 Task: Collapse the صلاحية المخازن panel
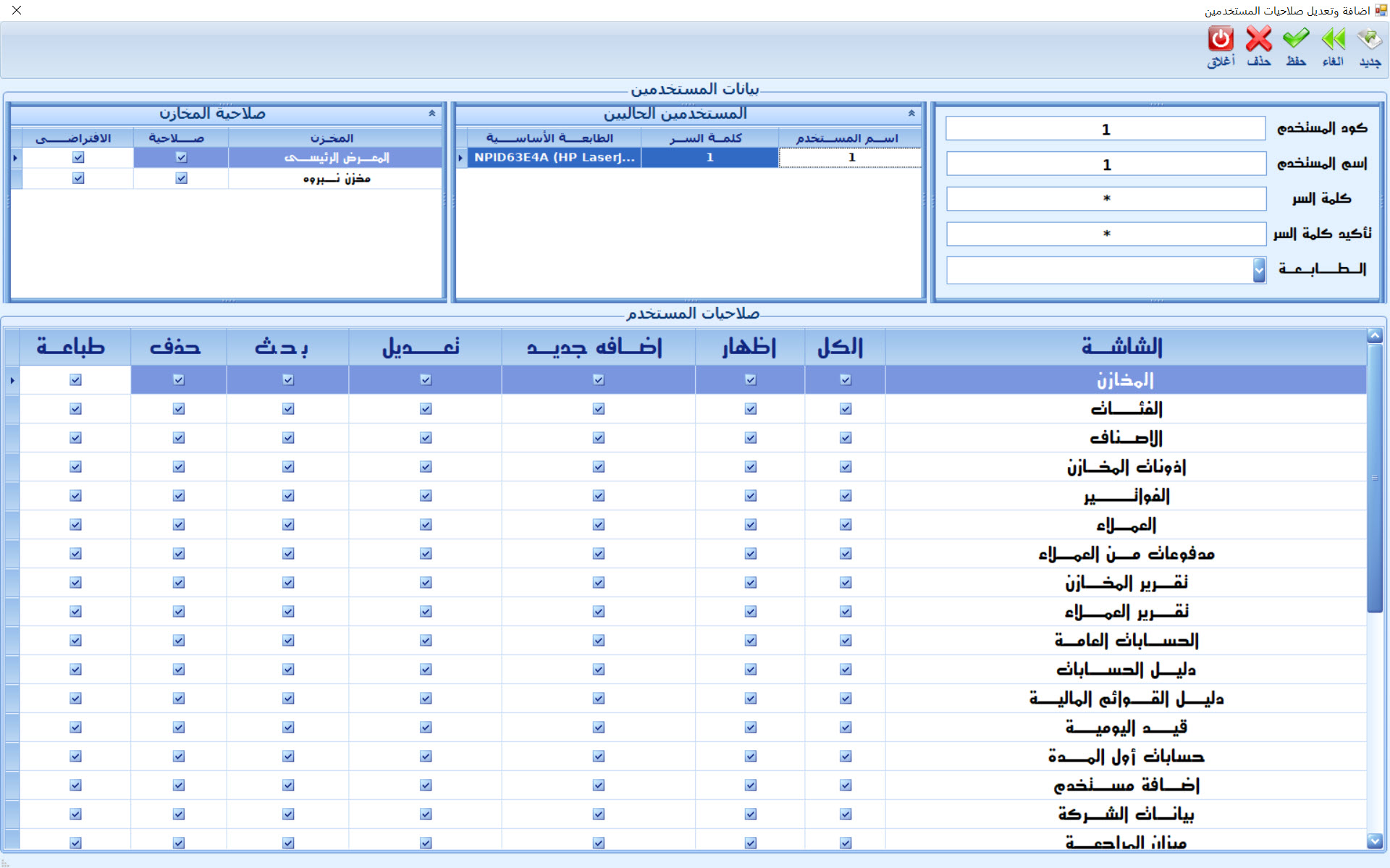tap(432, 113)
